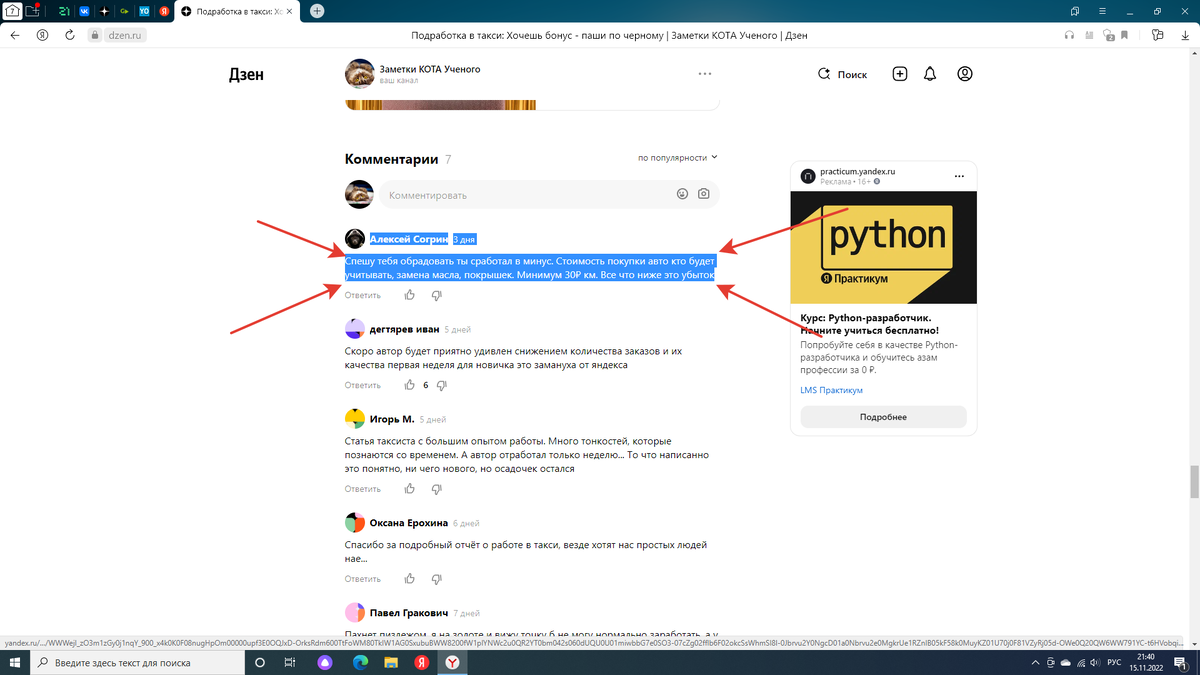The height and width of the screenshot is (675, 1200).
Task: Open pinned black star Dzen tab
Action: click(x=104, y=11)
